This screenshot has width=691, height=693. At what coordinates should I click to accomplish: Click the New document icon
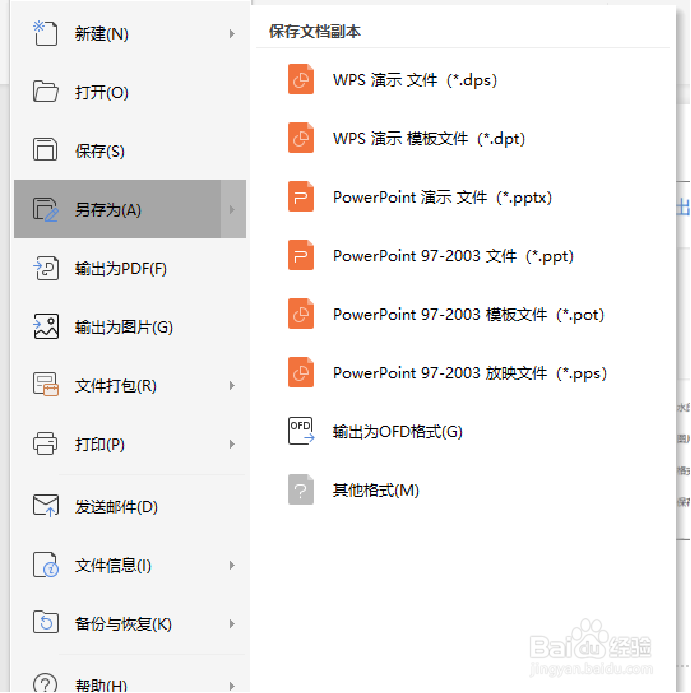click(45, 33)
